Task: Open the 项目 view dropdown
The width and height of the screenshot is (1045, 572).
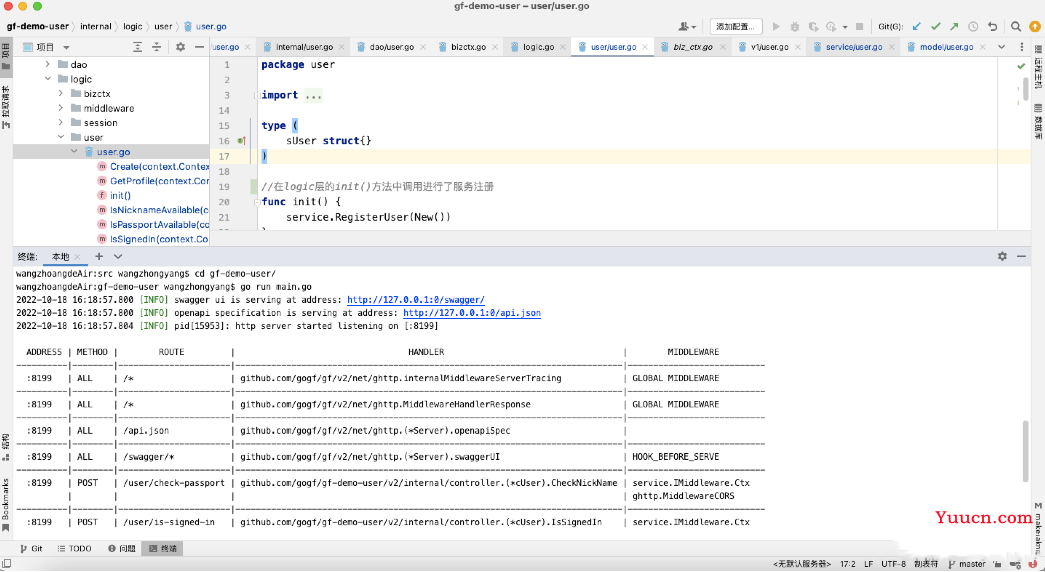Action: pos(66,47)
